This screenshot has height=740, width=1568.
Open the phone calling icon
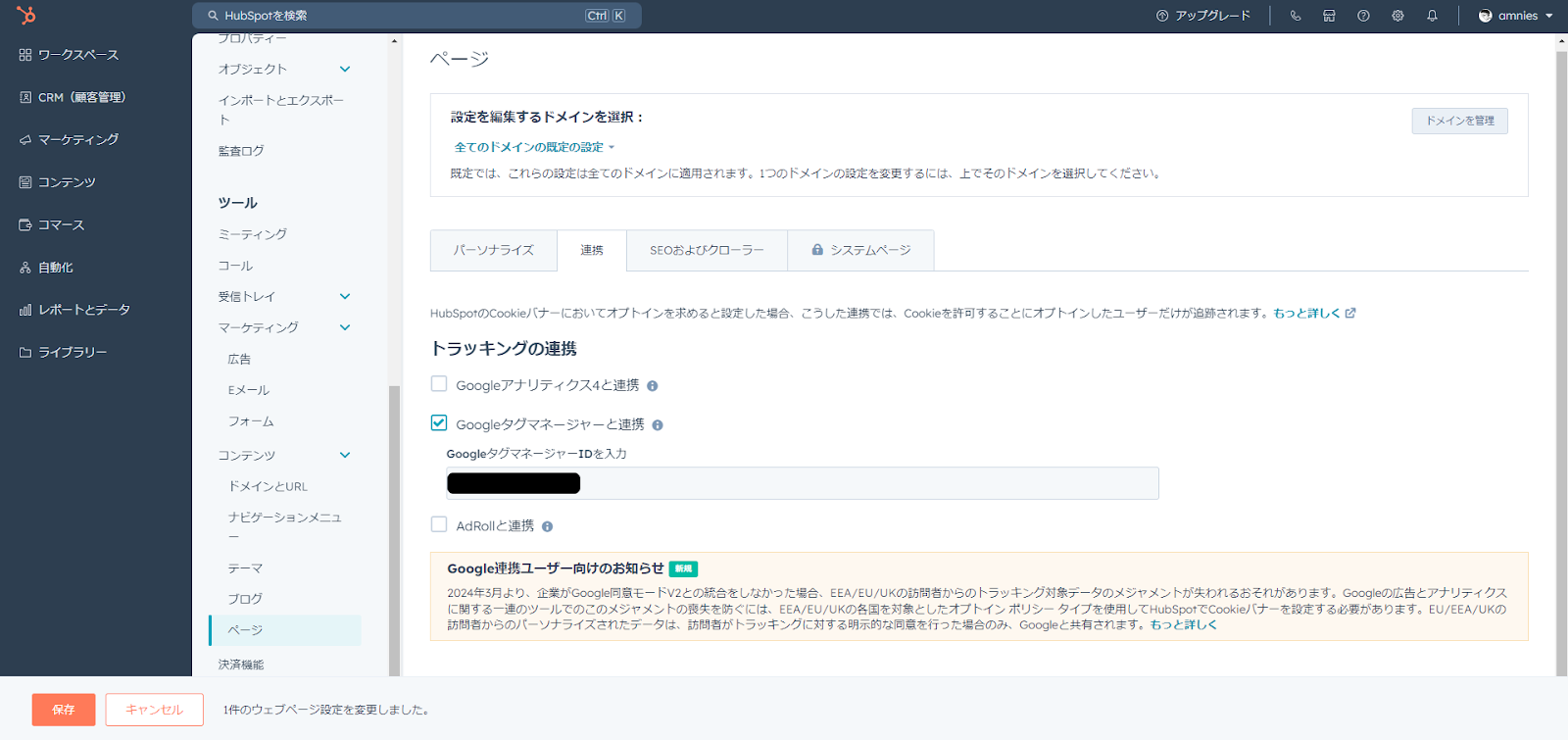(x=1296, y=16)
